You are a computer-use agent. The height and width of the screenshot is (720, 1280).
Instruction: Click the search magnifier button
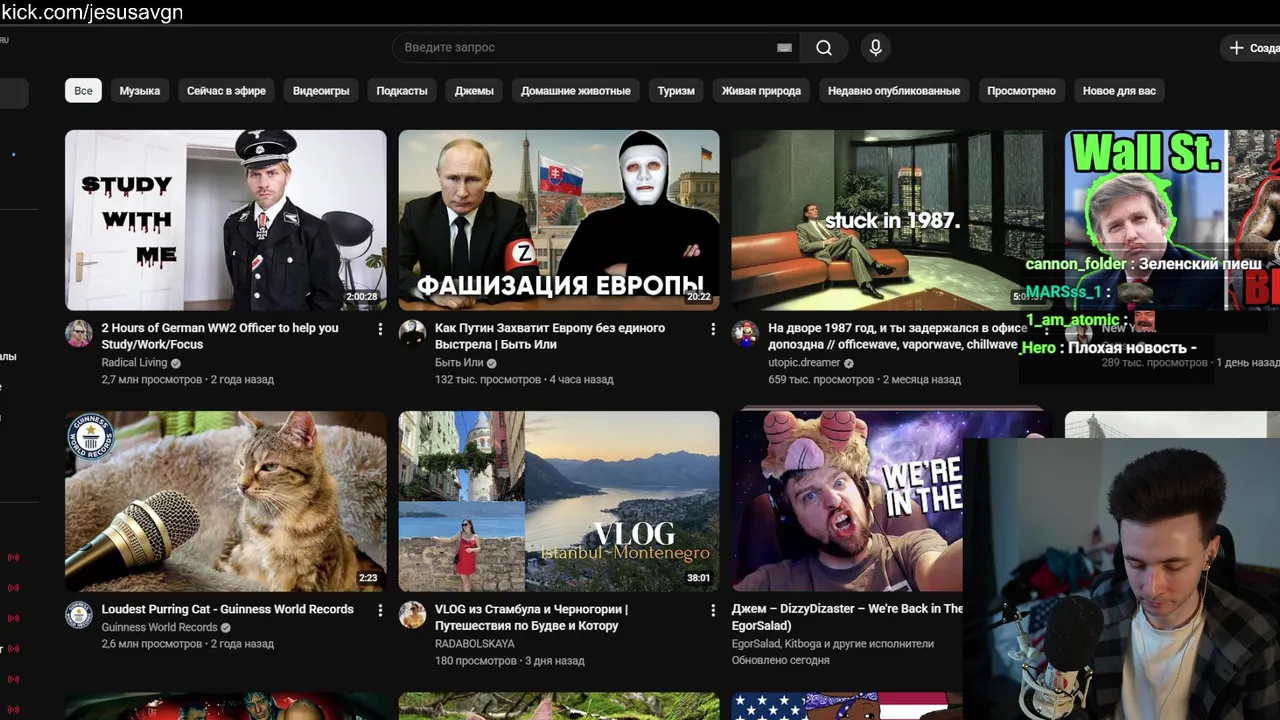point(824,48)
